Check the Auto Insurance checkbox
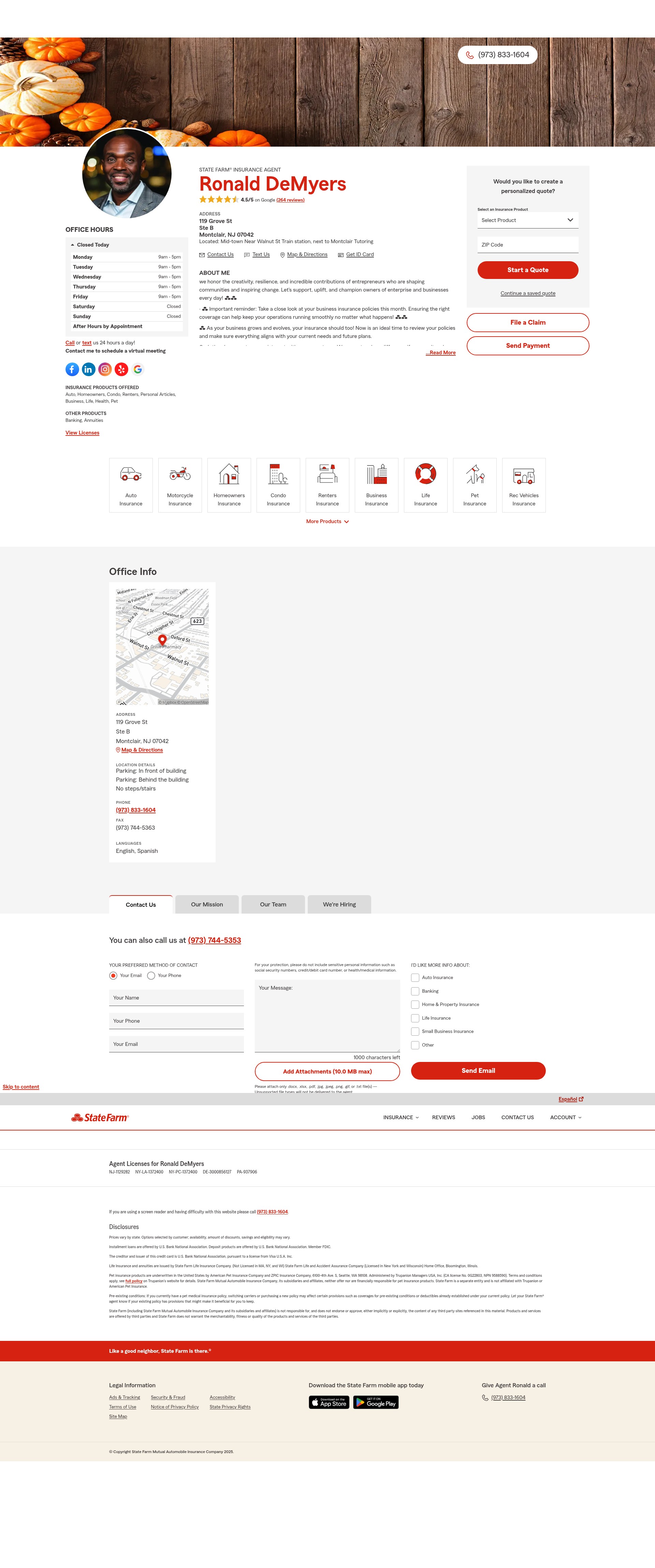This screenshot has width=655, height=1568. [x=415, y=978]
